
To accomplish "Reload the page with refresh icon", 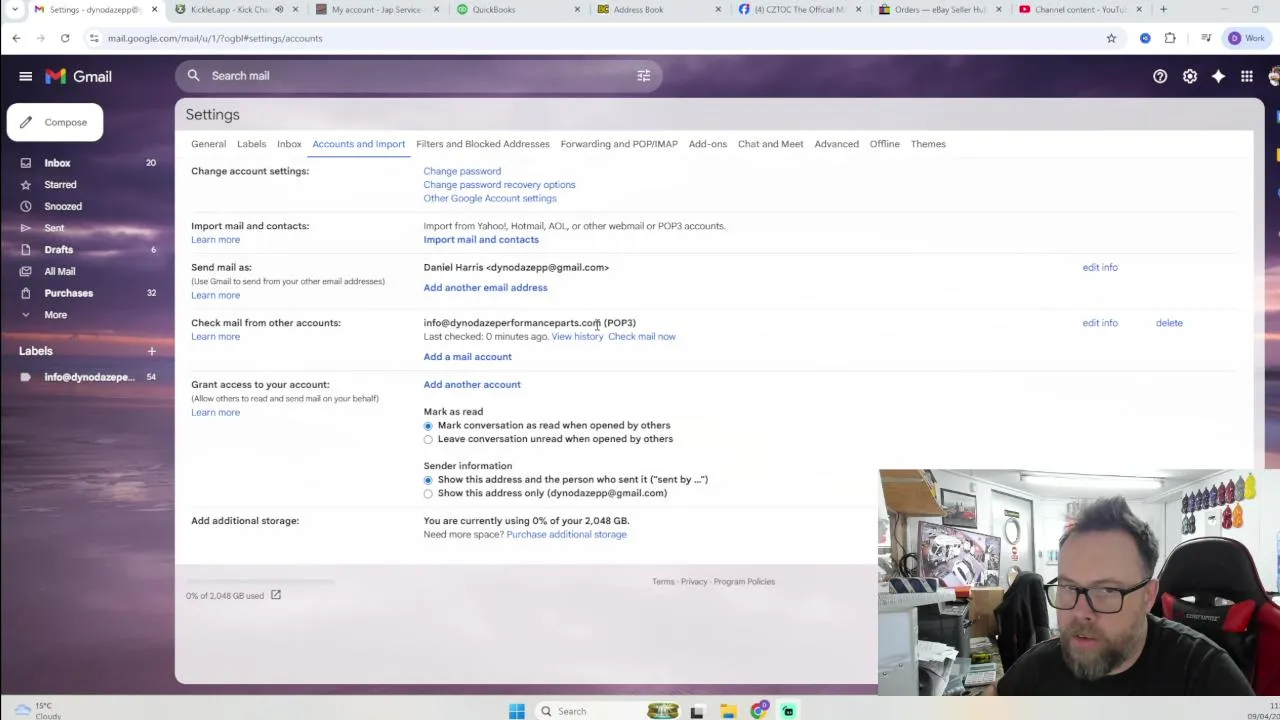I will click(65, 38).
